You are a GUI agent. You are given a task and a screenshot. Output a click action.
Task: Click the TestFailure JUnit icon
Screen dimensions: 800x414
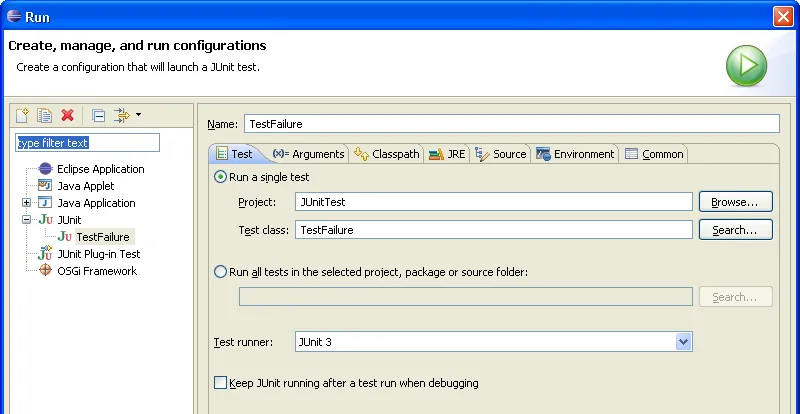click(x=64, y=236)
